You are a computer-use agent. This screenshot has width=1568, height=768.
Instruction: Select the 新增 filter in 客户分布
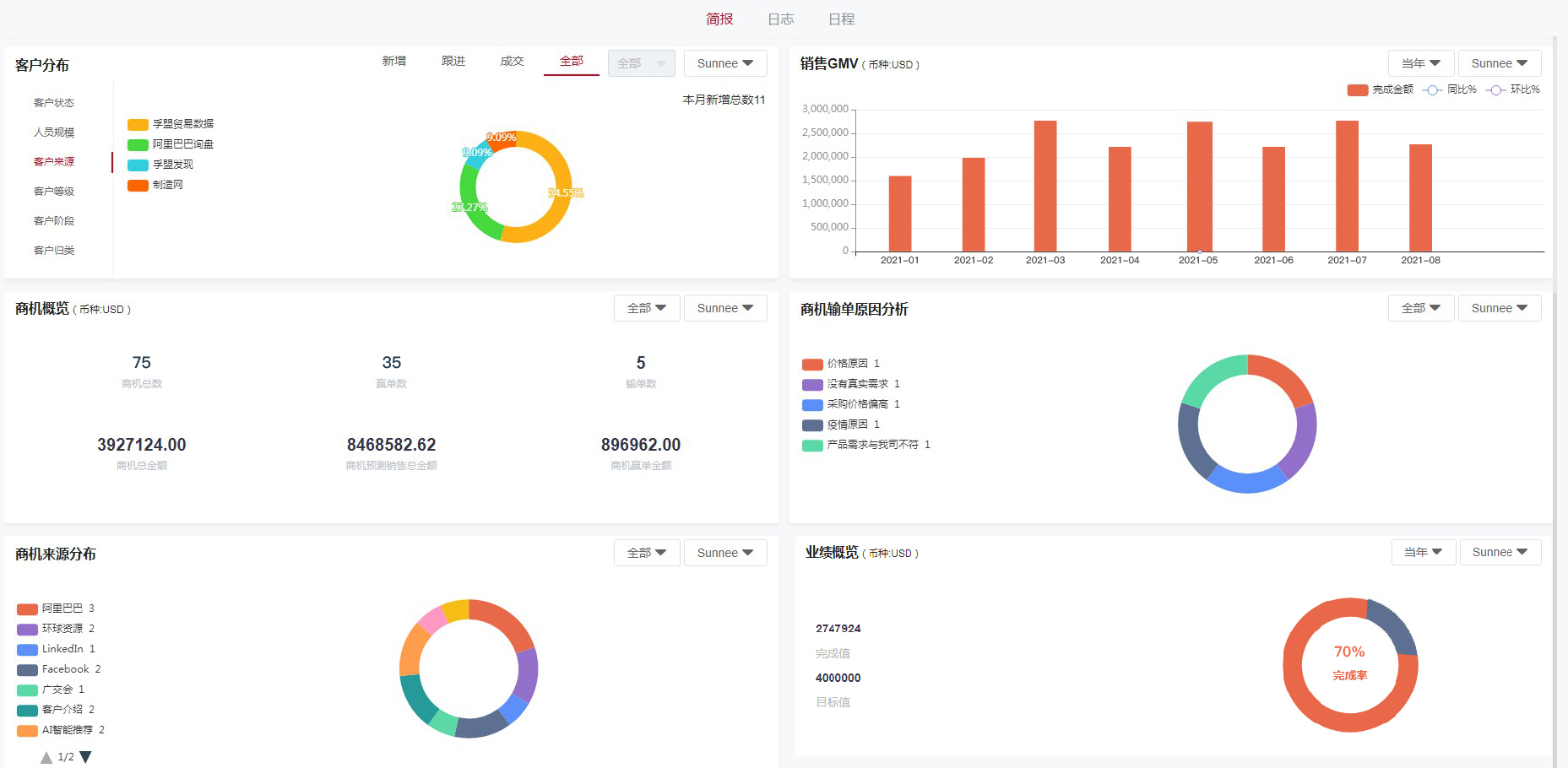coord(393,61)
